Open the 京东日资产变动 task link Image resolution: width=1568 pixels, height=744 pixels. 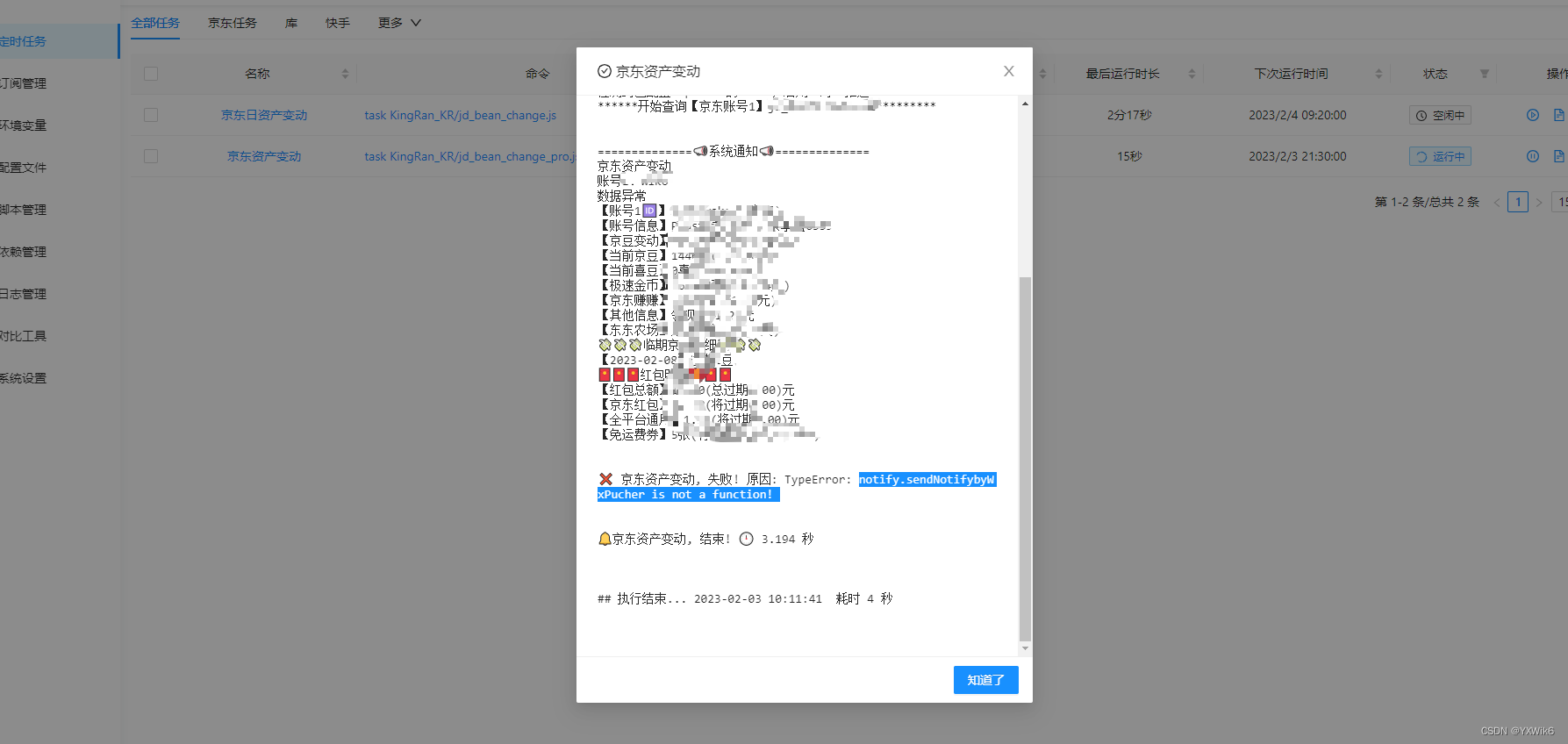(x=264, y=115)
